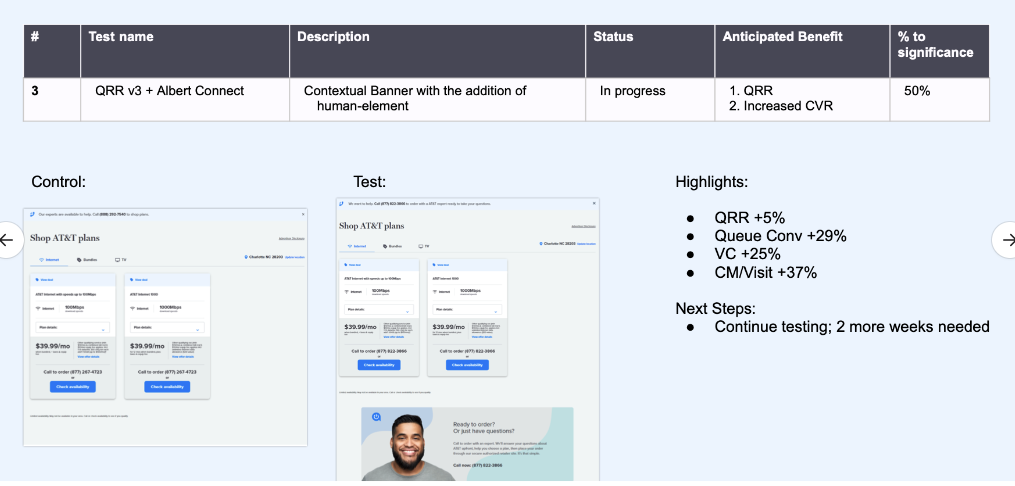Click 'View offer details' in first Control card

coord(89,357)
